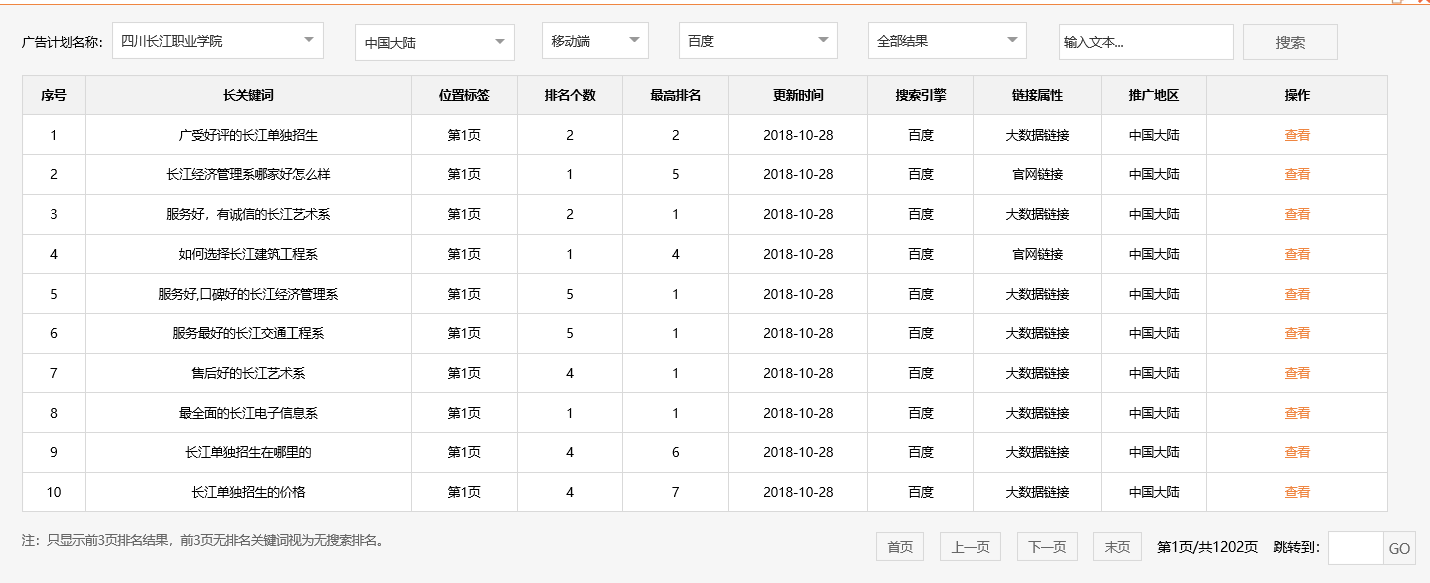Click the 搜索 search button
The image size is (1430, 583).
(x=1289, y=41)
